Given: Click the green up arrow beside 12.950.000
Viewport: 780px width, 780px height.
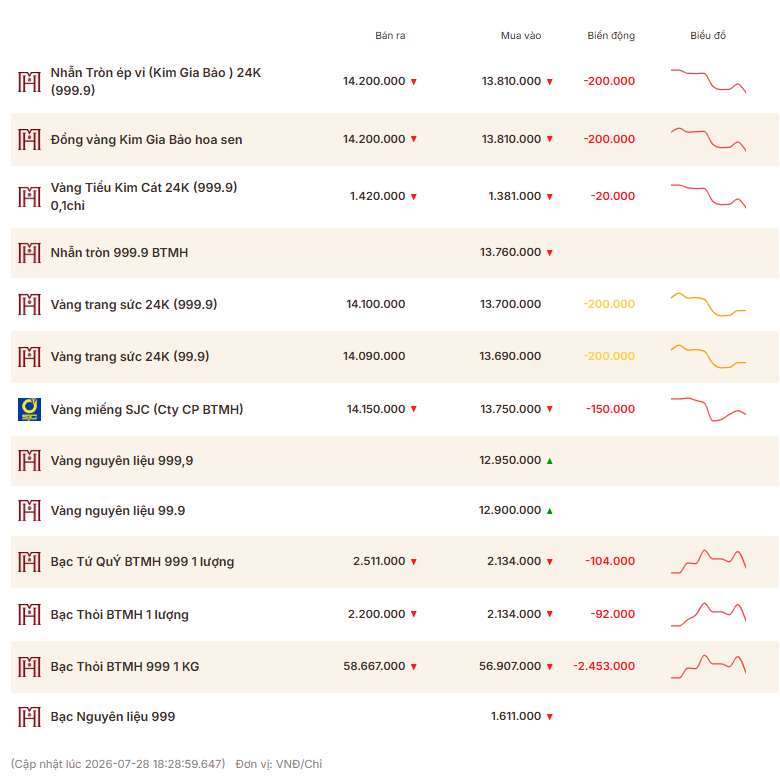Looking at the screenshot, I should tap(550, 461).
